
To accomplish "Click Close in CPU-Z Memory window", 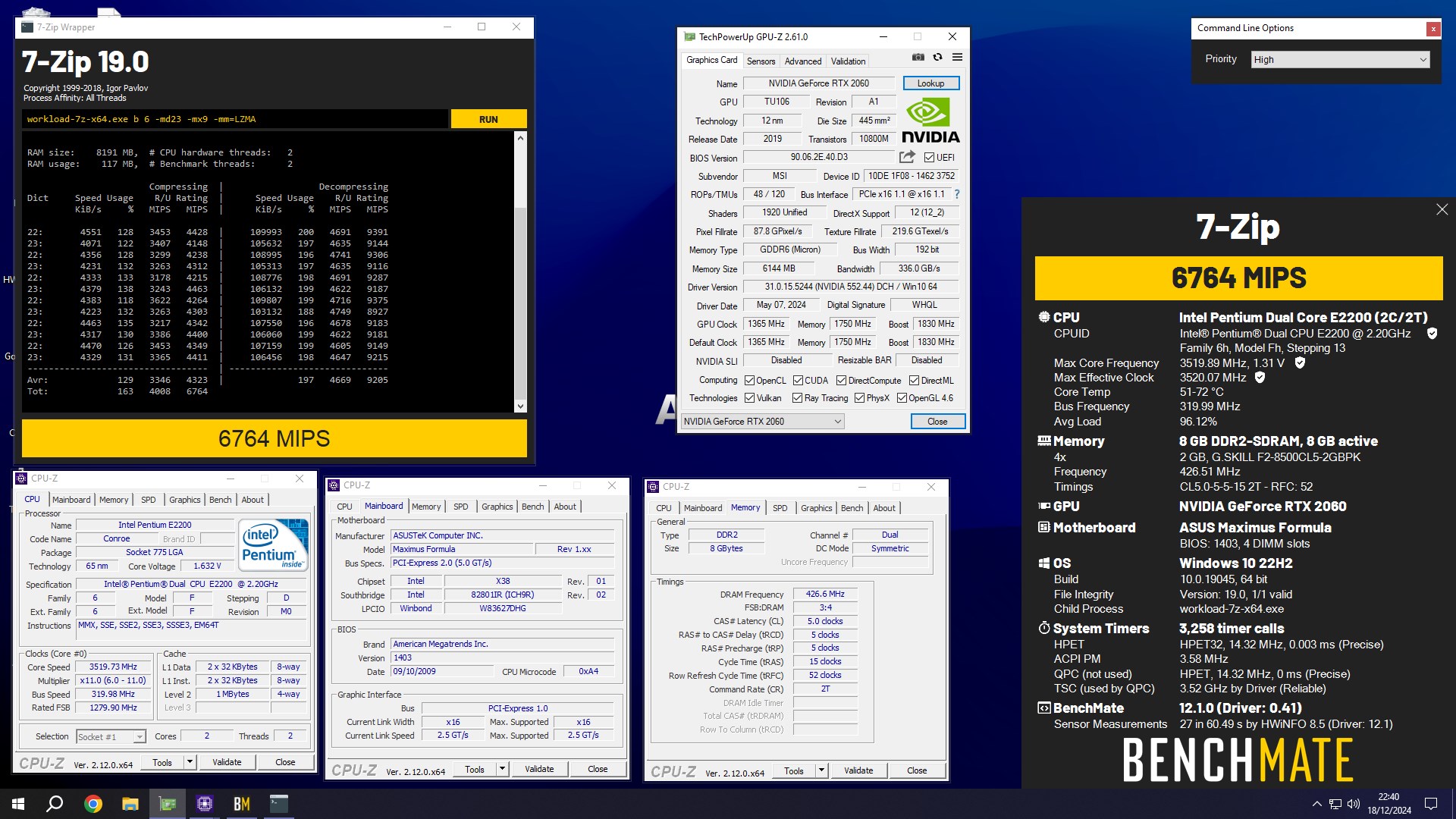I will [917, 770].
